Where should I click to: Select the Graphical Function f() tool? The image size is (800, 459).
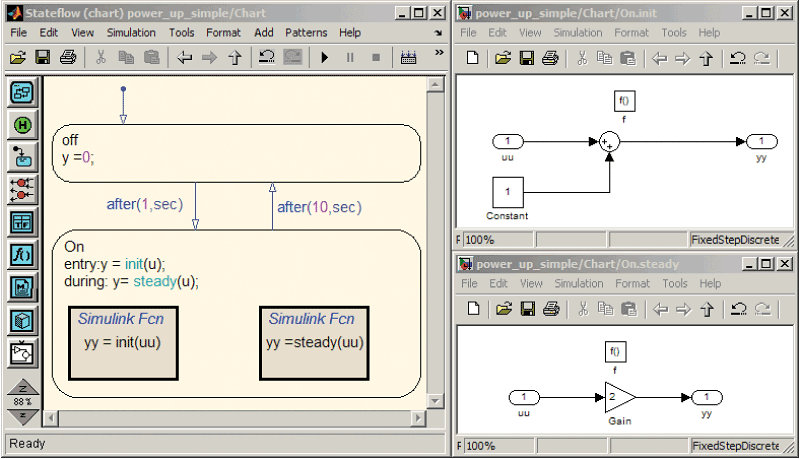pyautogui.click(x=22, y=254)
